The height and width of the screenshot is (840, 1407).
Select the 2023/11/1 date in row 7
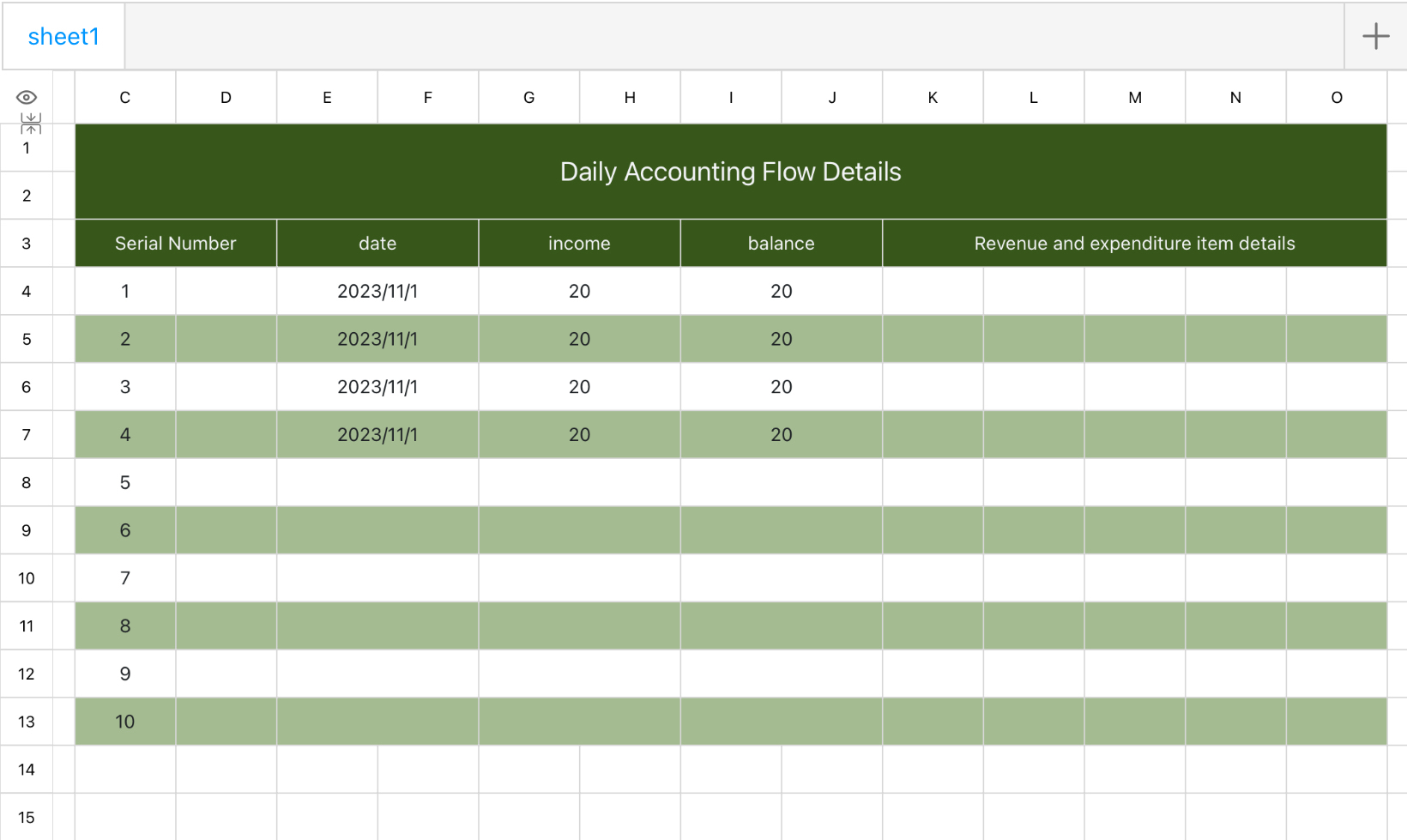(377, 435)
